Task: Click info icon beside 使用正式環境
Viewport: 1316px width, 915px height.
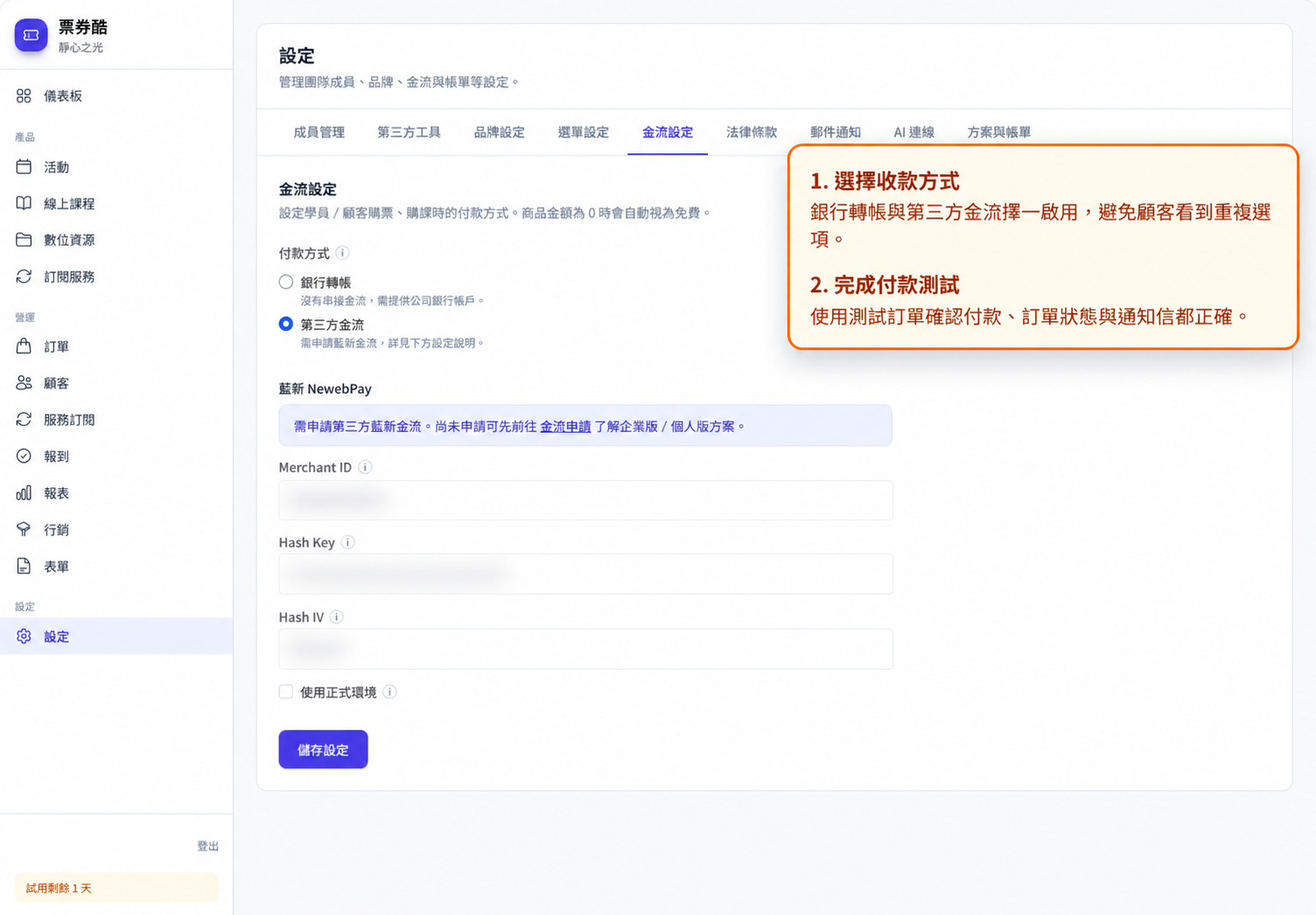Action: 389,692
